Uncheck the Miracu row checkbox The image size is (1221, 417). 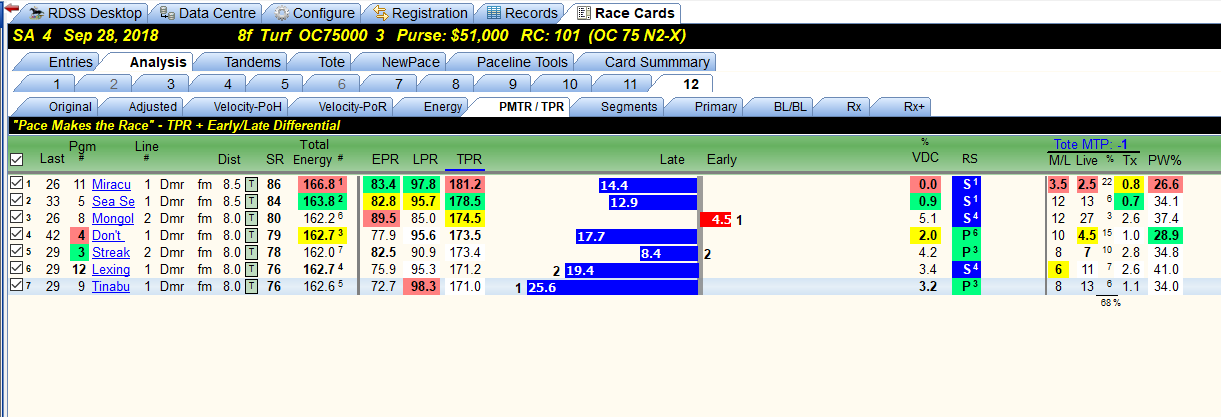[16, 185]
